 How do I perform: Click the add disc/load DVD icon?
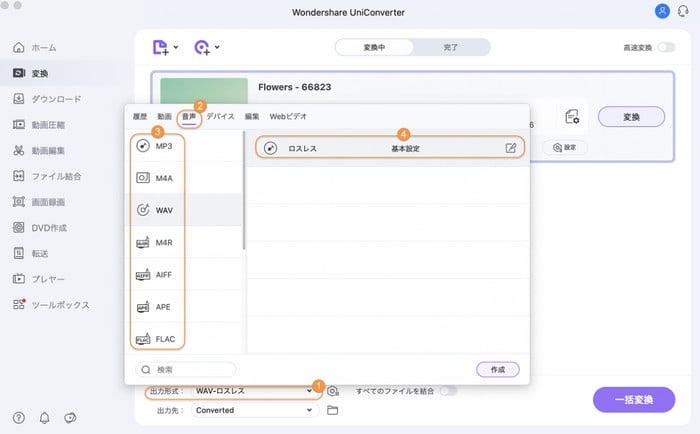click(202, 47)
